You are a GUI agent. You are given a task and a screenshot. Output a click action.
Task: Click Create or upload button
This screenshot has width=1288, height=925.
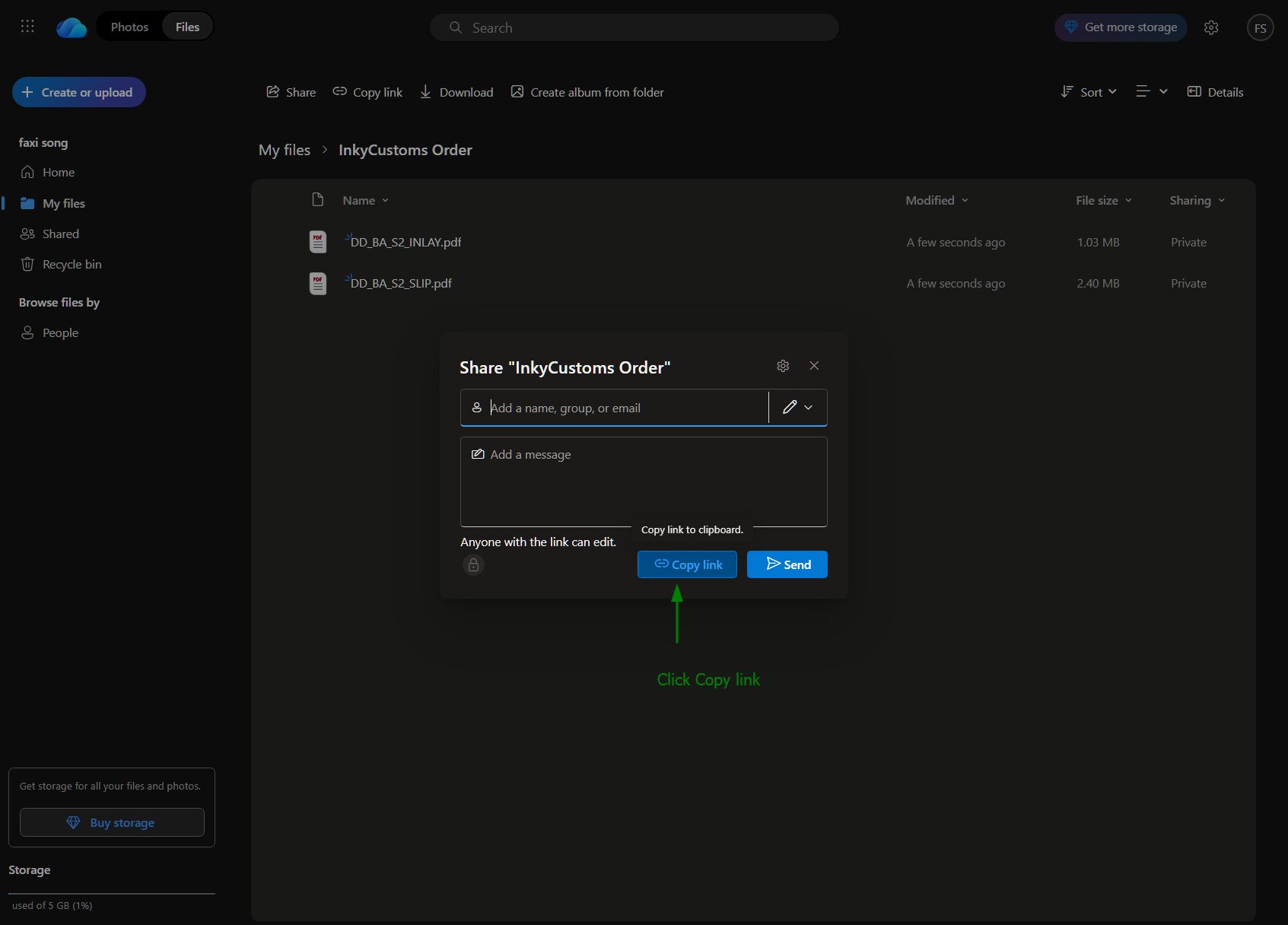point(79,92)
